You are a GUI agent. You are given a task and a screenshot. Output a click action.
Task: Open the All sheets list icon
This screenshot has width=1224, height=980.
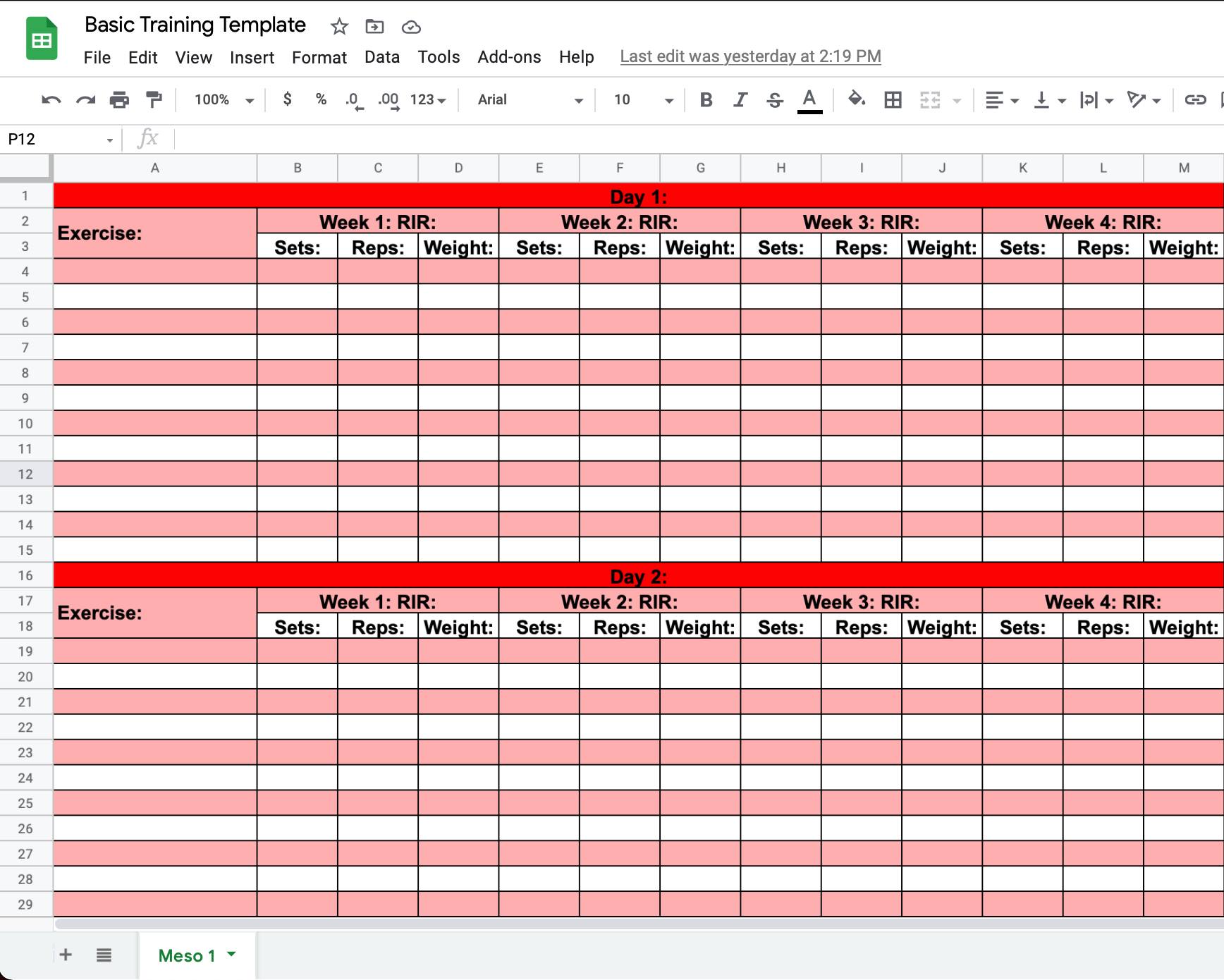tap(104, 955)
